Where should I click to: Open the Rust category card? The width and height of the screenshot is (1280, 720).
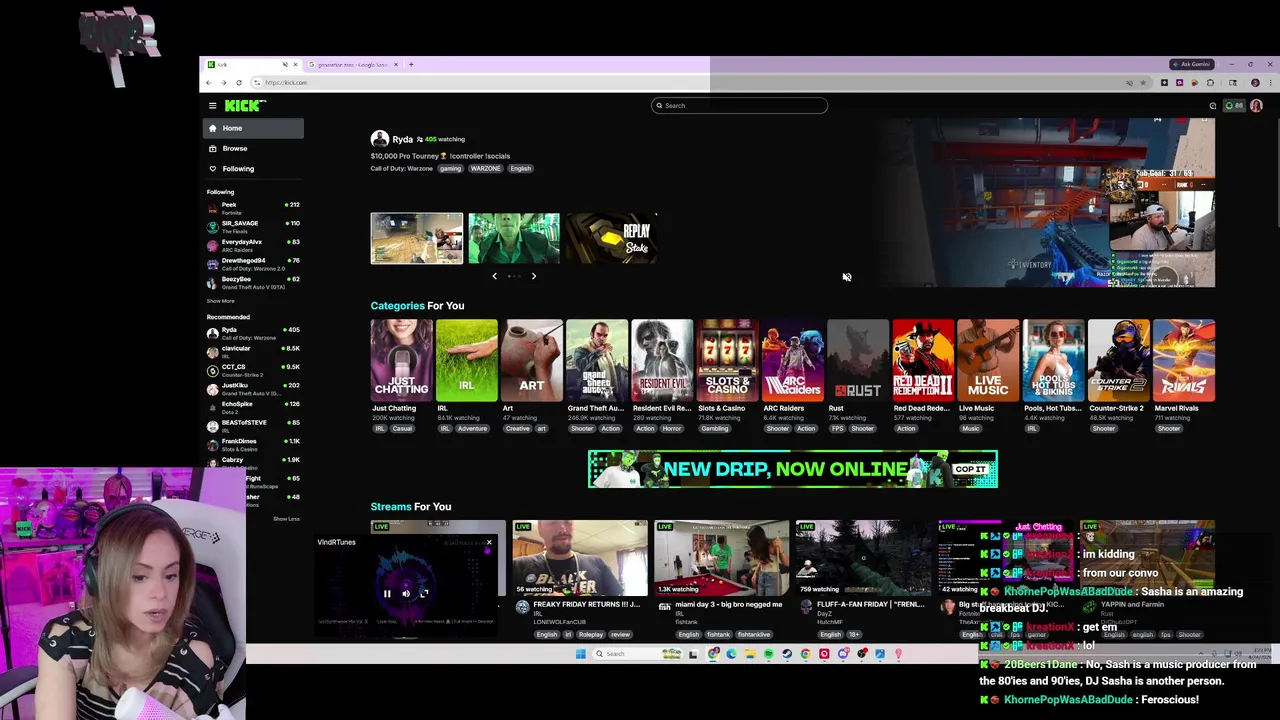pyautogui.click(x=858, y=361)
